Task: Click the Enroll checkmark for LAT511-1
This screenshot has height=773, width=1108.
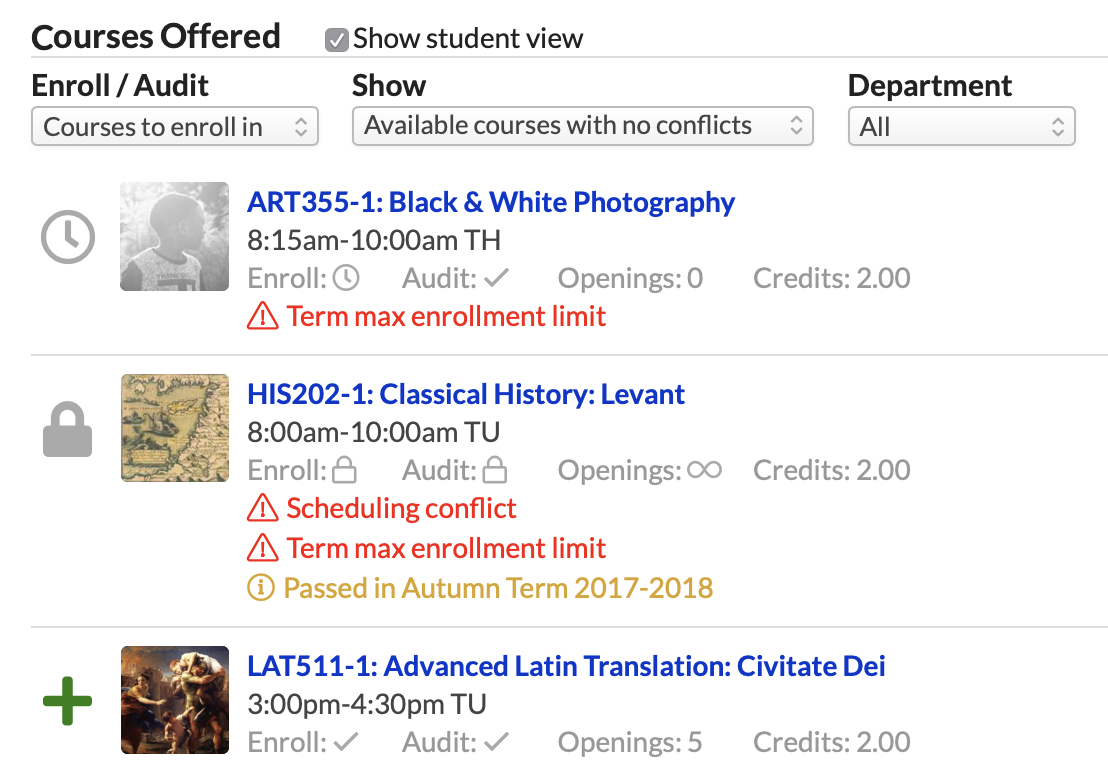Action: [x=346, y=742]
